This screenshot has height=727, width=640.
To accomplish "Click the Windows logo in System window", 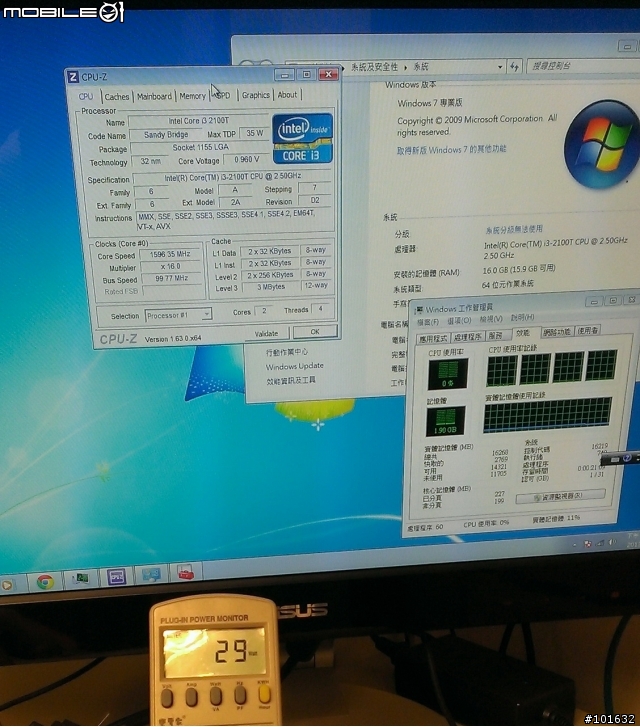I will tap(602, 145).
